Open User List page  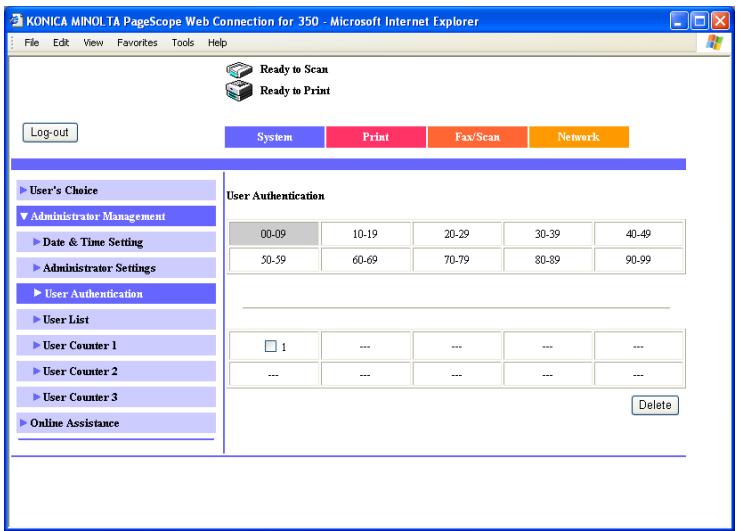[x=116, y=320]
